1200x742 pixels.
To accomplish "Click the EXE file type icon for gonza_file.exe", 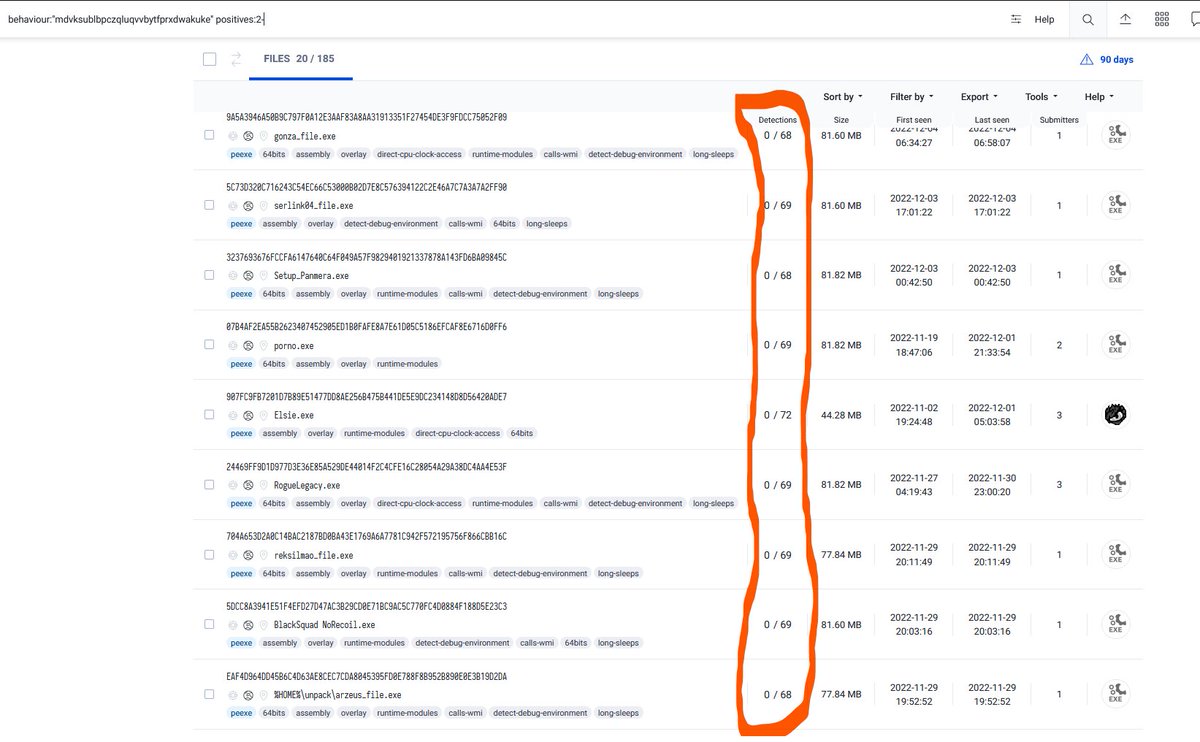I will 1115,135.
